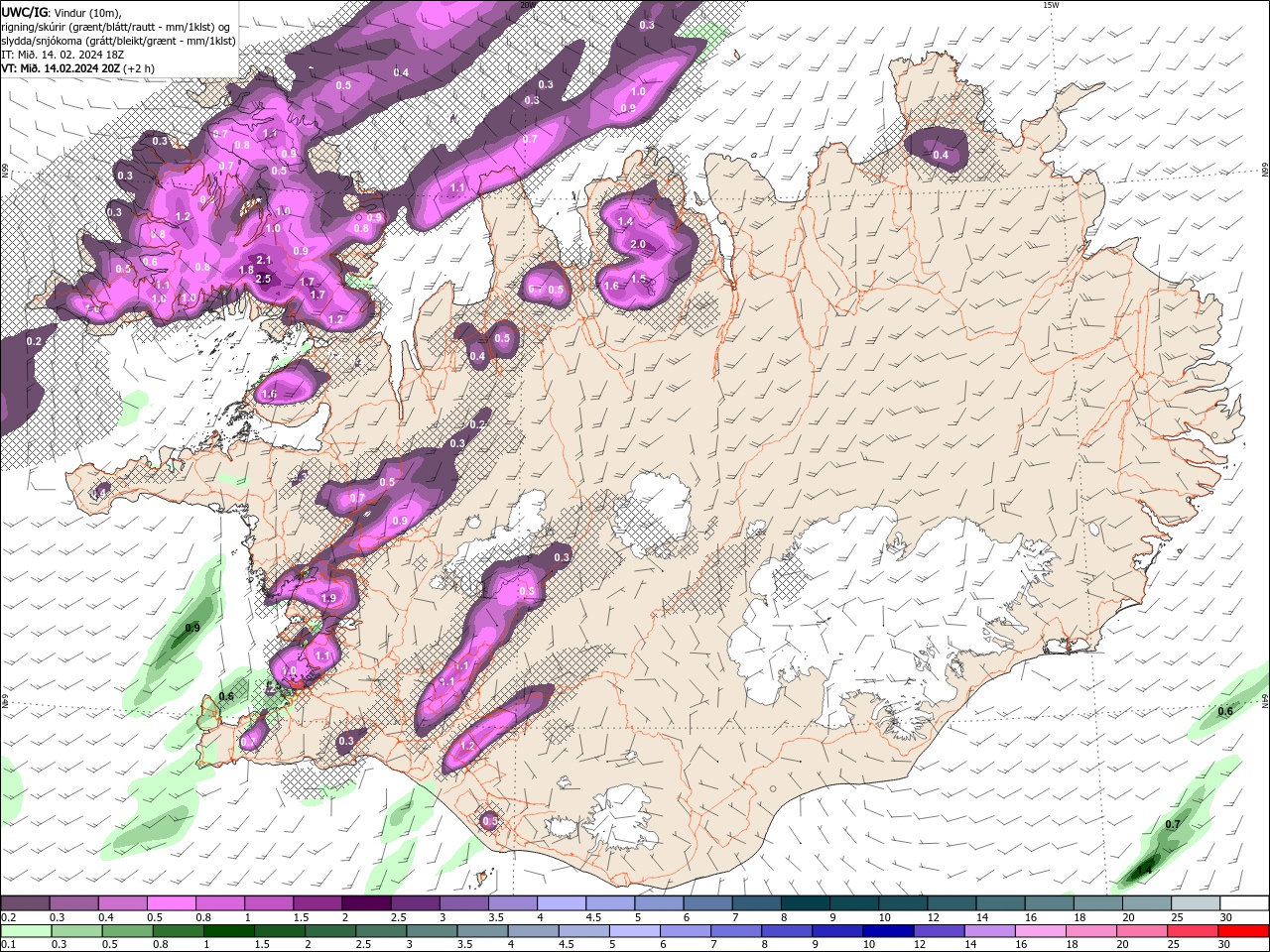
Task: Click the pale green 0.1 swatch in rain legend
Action: [25, 931]
